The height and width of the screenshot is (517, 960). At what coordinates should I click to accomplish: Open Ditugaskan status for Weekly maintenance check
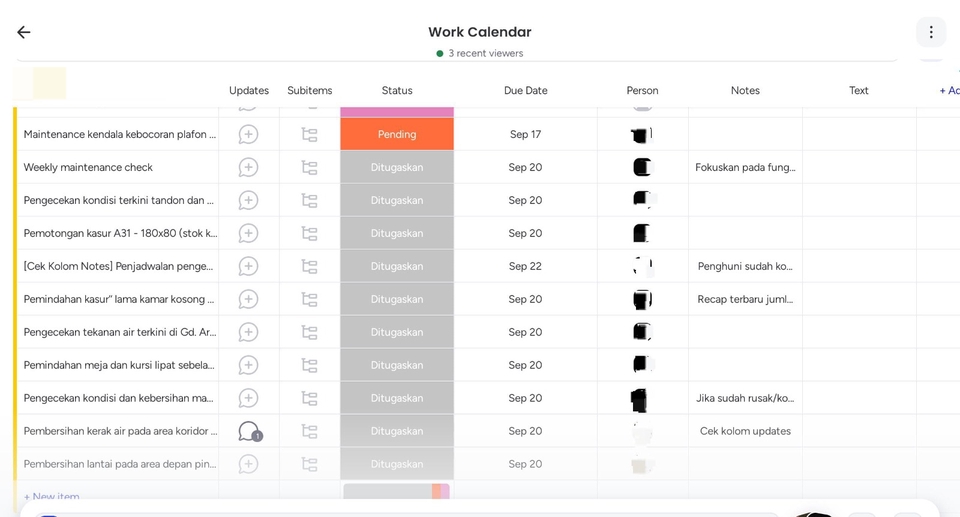tap(397, 167)
